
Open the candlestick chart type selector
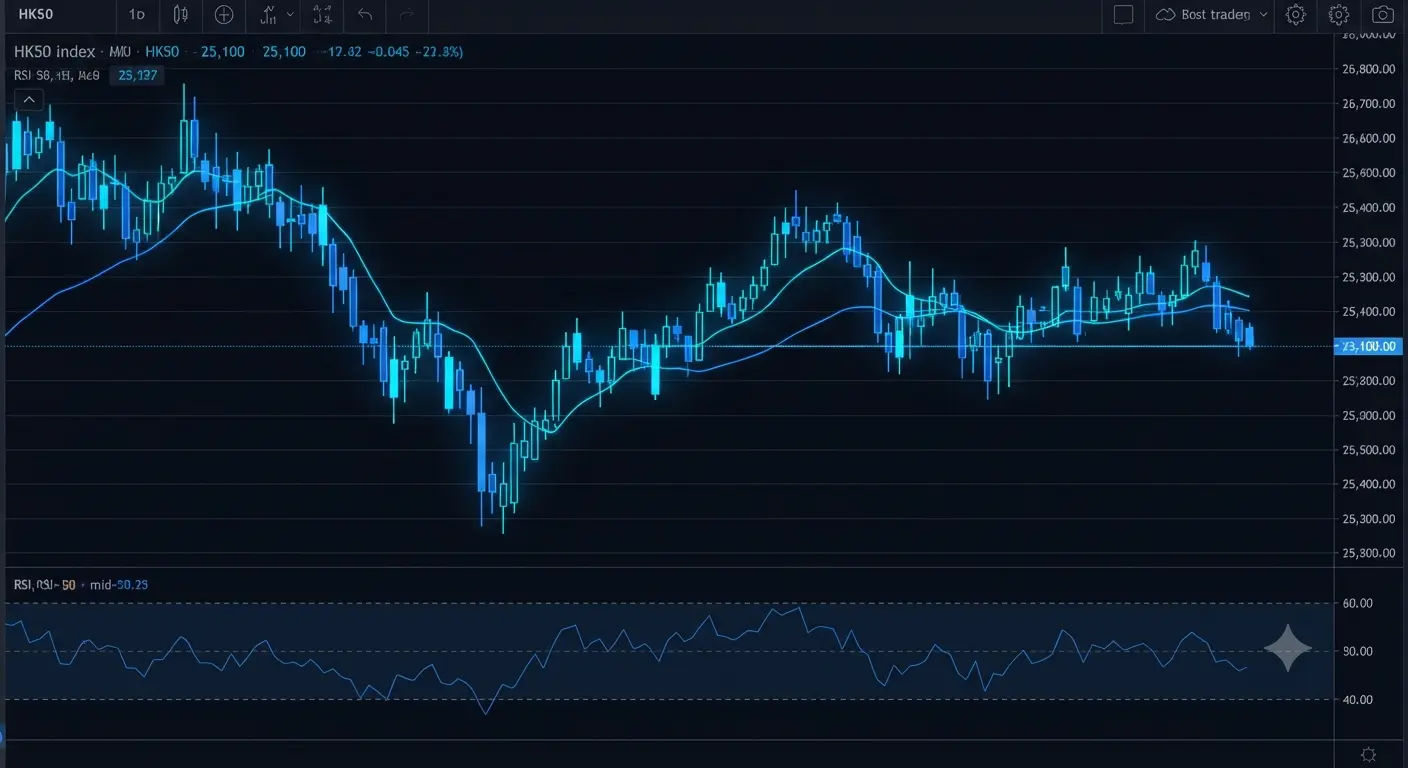point(180,15)
